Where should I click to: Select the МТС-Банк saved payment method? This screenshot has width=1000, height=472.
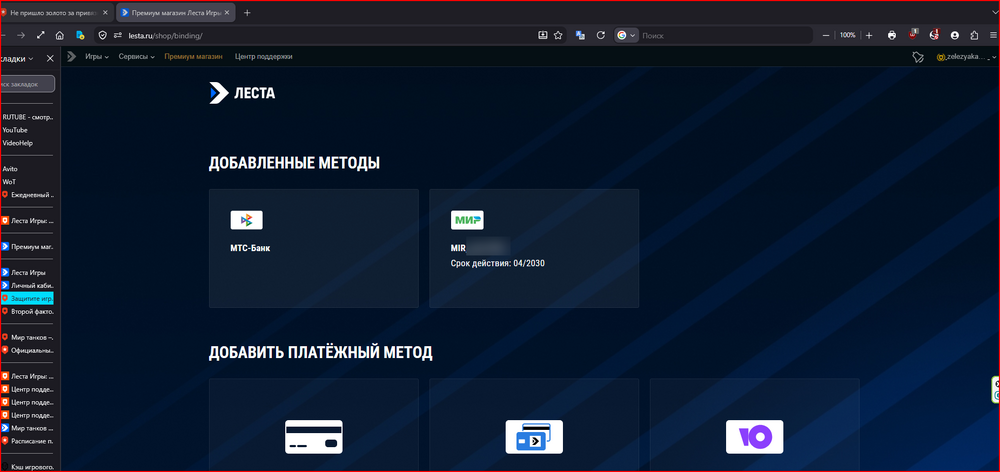click(314, 248)
